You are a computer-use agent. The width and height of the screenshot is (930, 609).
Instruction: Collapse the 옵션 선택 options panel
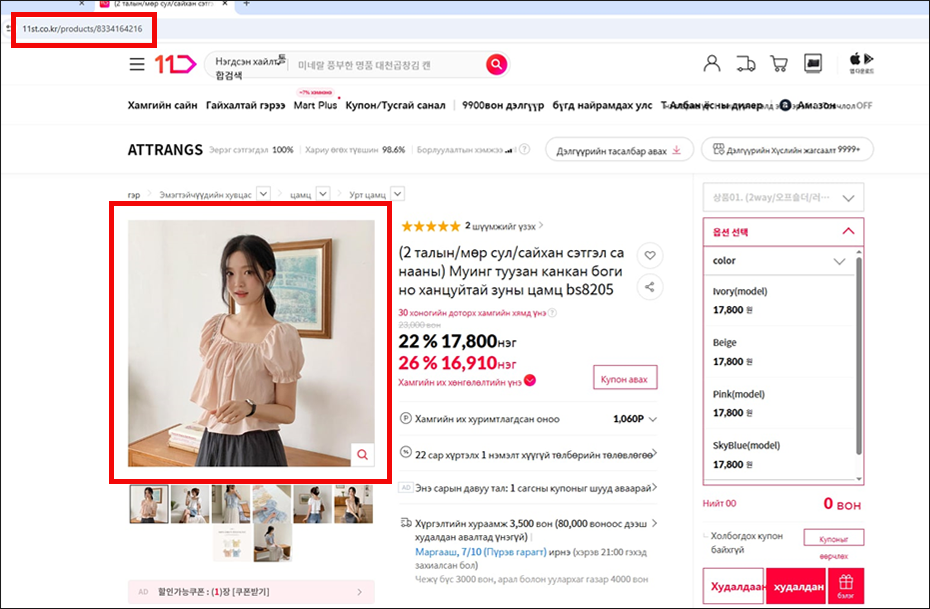click(x=848, y=231)
